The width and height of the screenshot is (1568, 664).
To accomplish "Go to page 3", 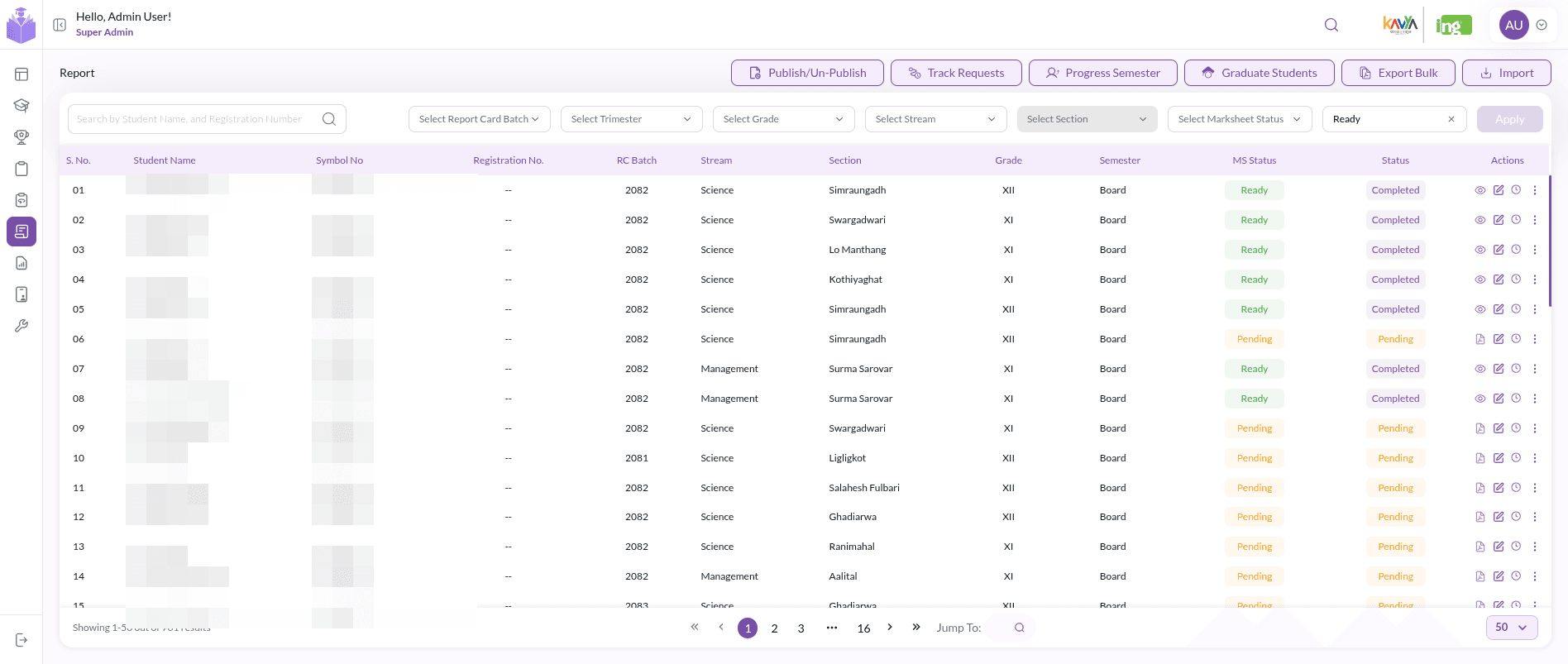I will (x=801, y=628).
